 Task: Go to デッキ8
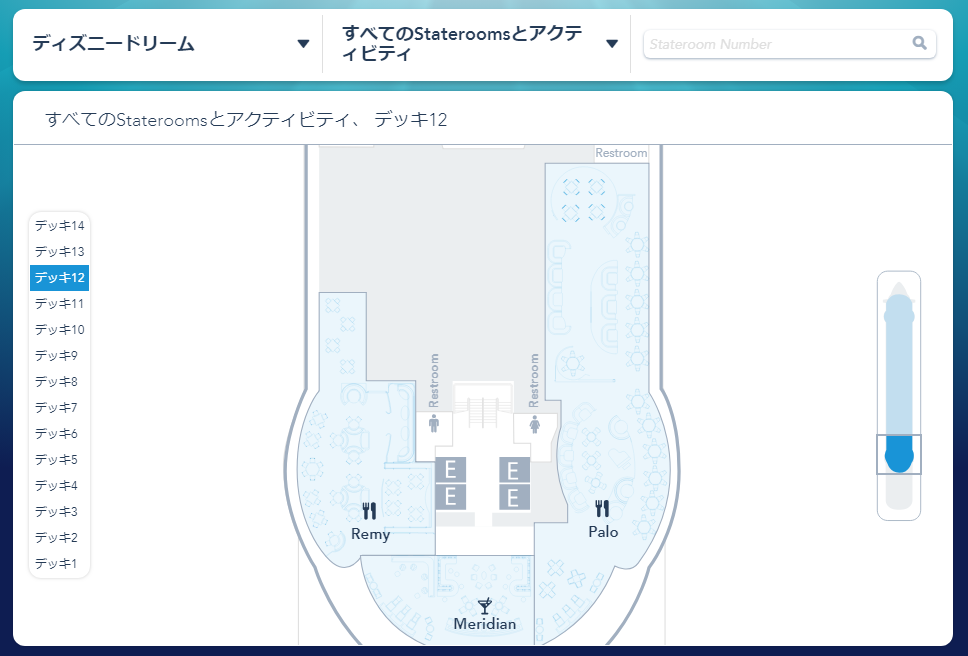(59, 381)
